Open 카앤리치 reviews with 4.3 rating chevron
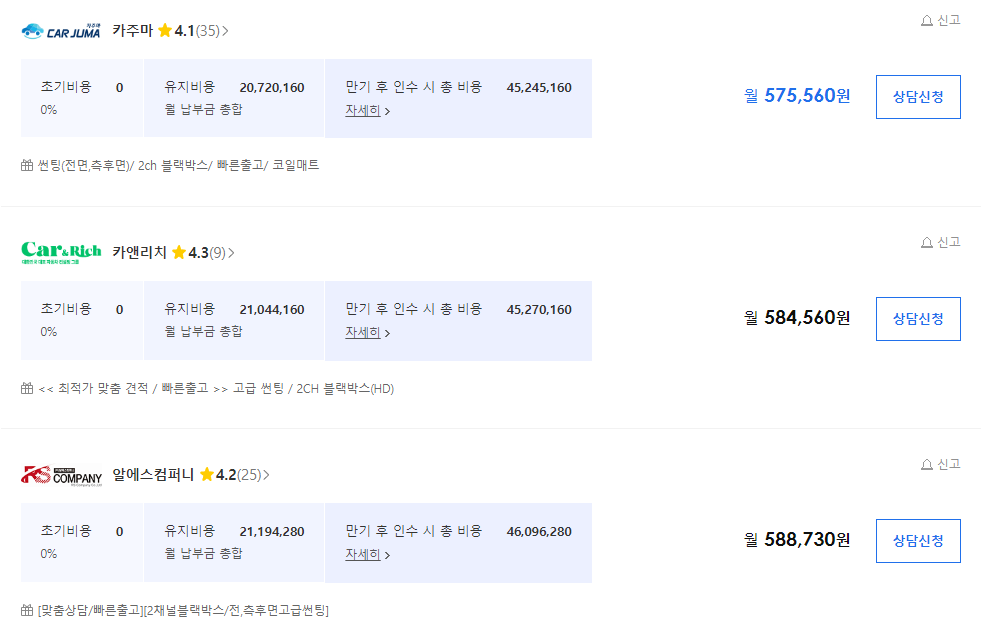1001x637 pixels. pyautogui.click(x=231, y=253)
